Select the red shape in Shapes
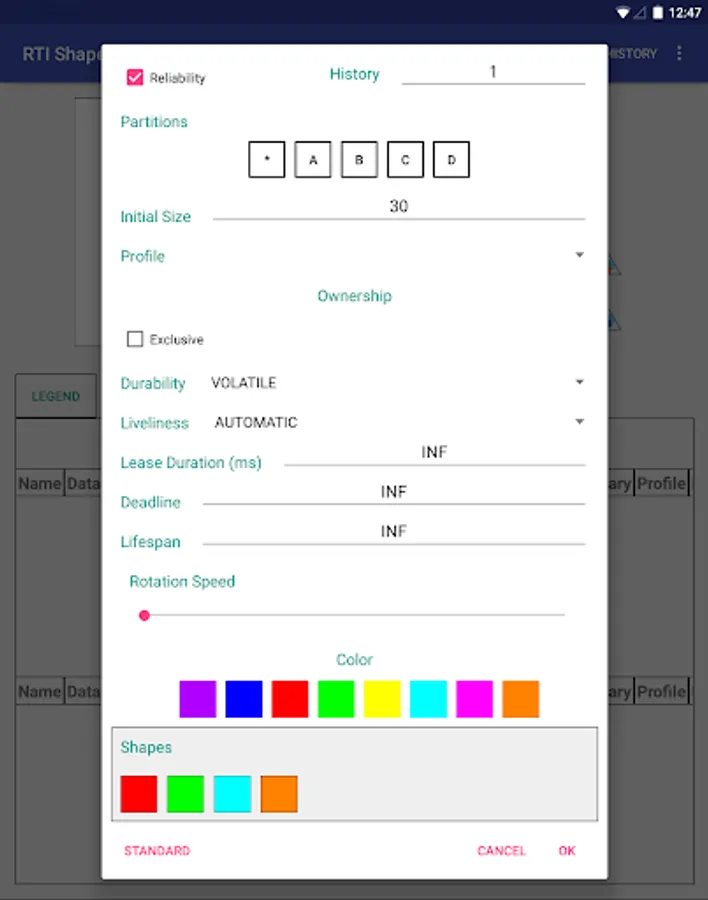Image resolution: width=708 pixels, height=900 pixels. [x=139, y=794]
